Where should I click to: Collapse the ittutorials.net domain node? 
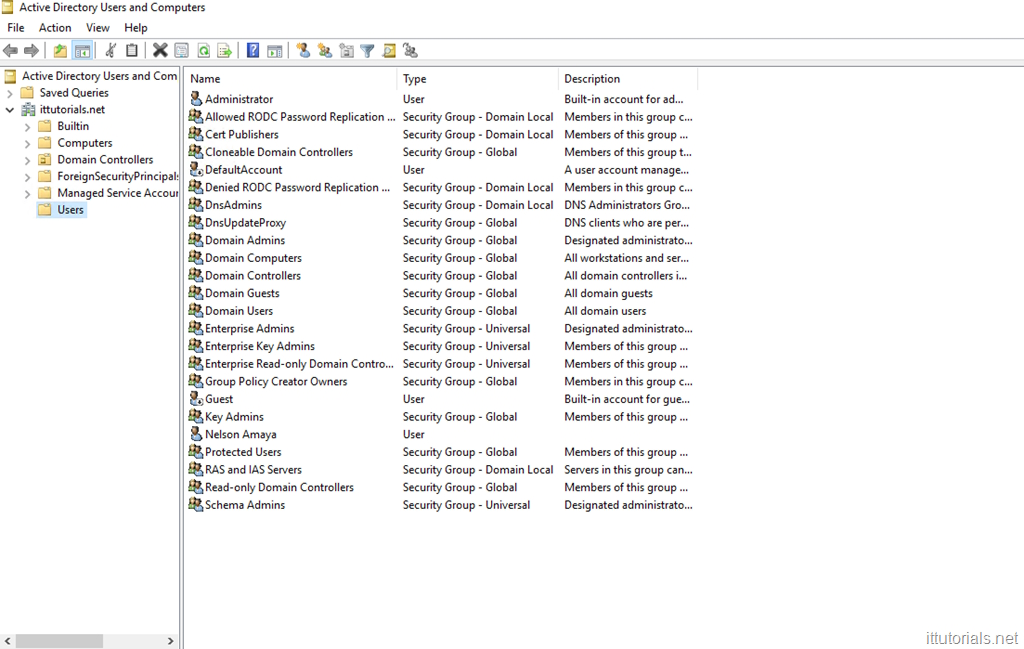pyautogui.click(x=10, y=110)
